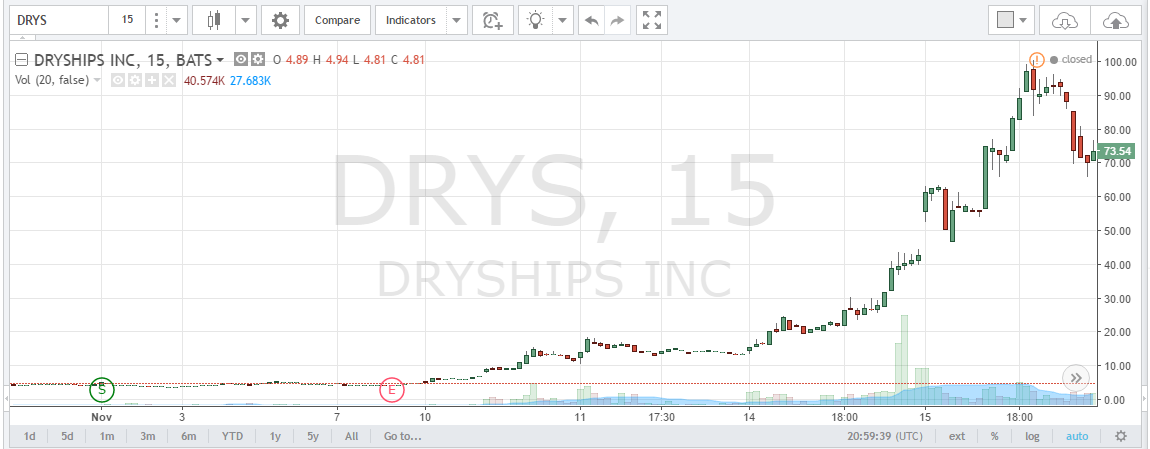Toggle log scale
Image resolution: width=1150 pixels, height=449 pixels.
(1030, 436)
